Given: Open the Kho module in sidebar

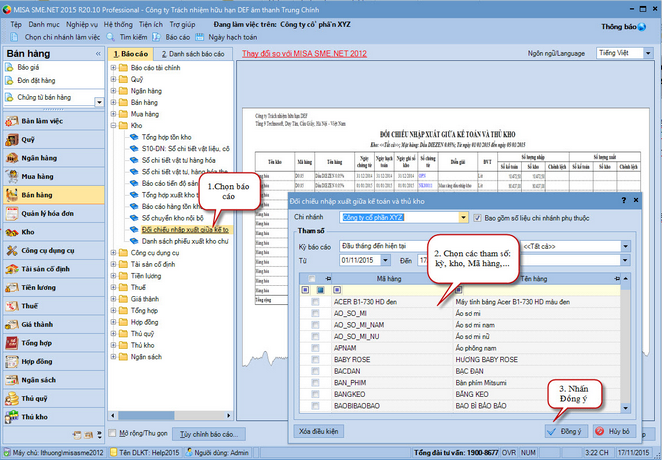Looking at the screenshot, I should pos(54,232).
